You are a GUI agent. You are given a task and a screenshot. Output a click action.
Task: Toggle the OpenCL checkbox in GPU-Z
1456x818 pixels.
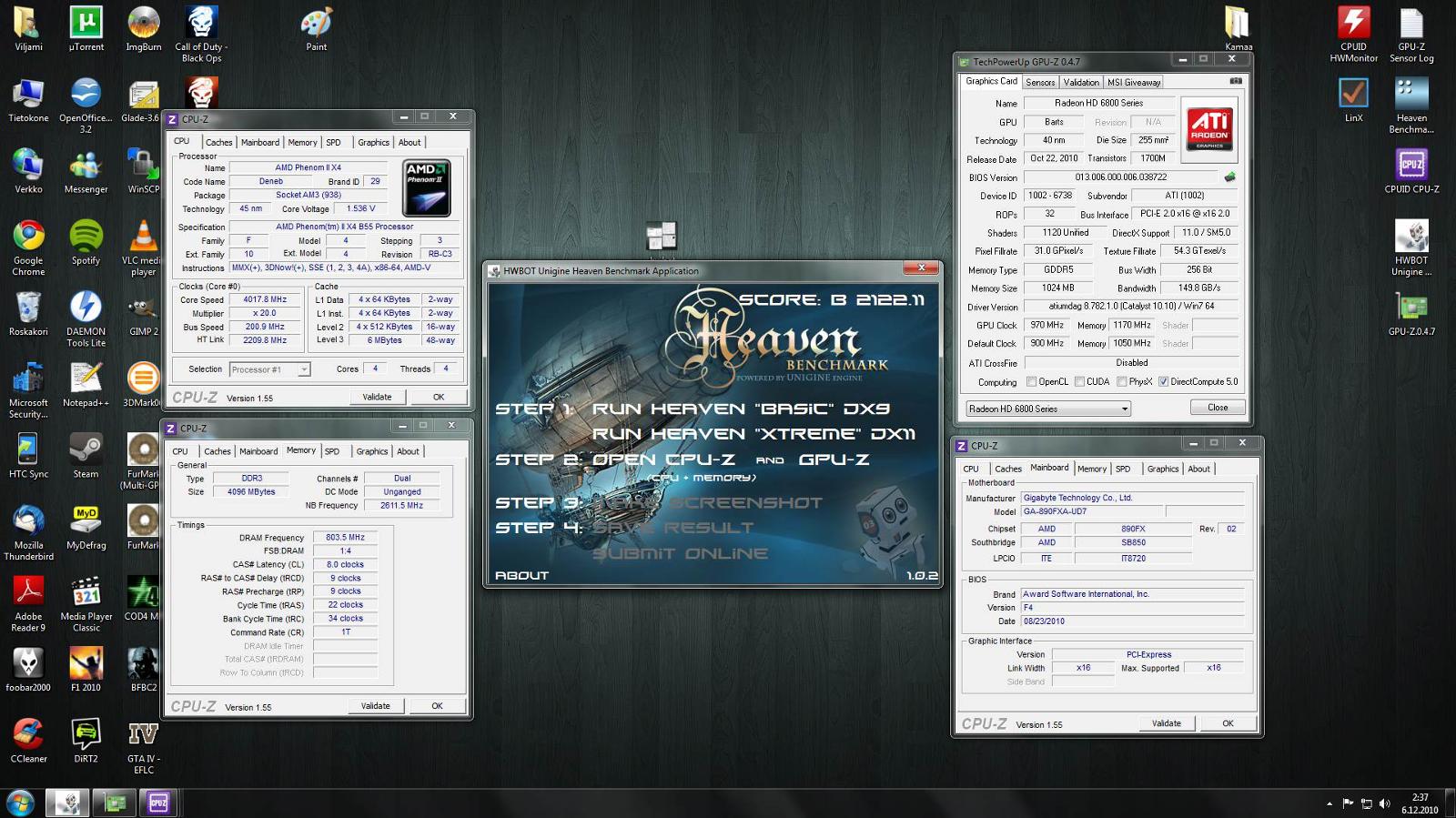[x=1031, y=382]
